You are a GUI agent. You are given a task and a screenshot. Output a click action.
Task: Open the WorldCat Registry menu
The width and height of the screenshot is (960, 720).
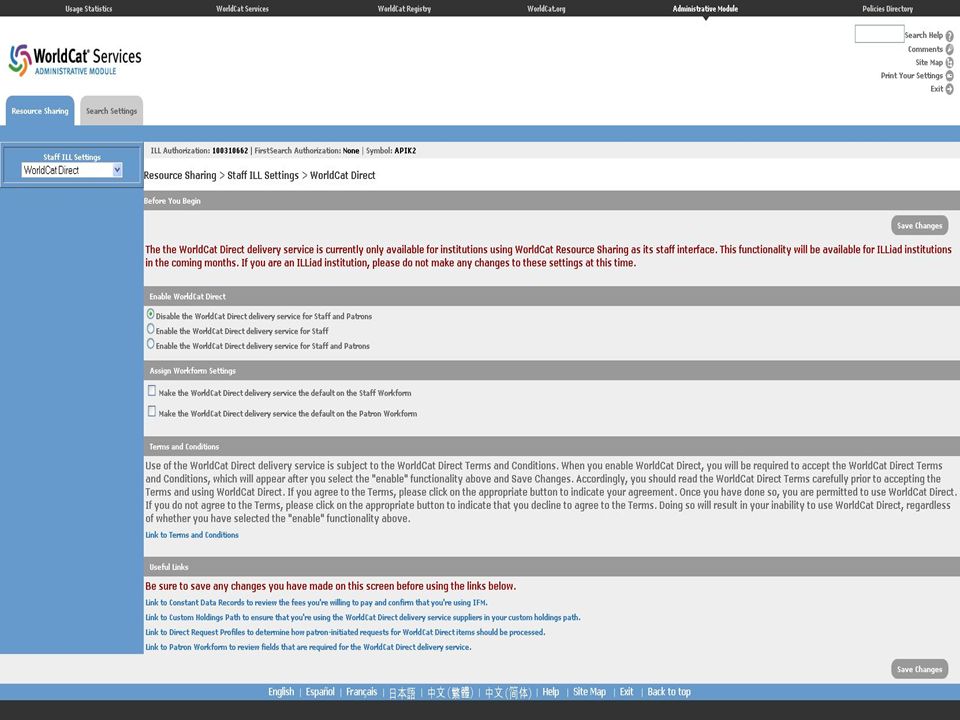(x=404, y=9)
